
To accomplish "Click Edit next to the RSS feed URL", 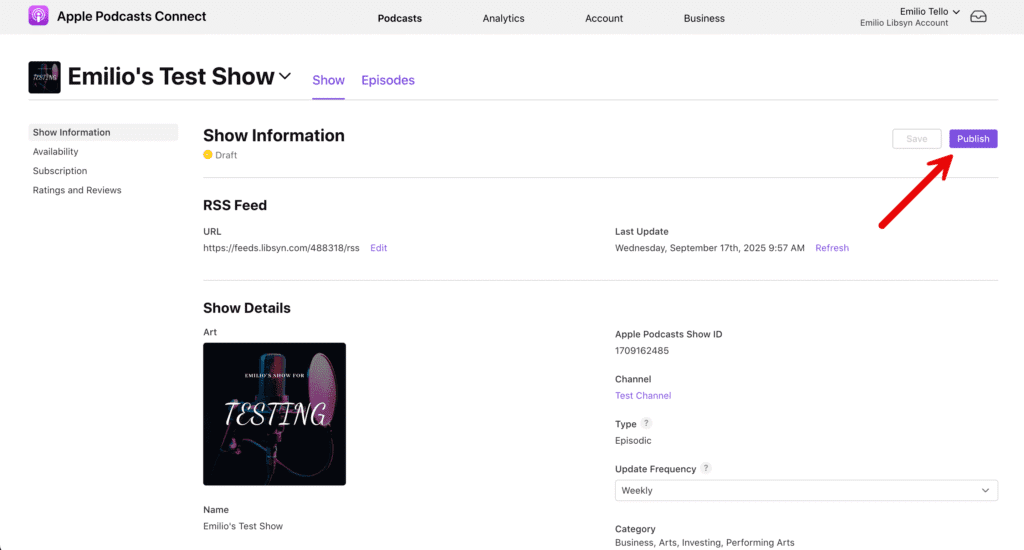I will [x=378, y=248].
